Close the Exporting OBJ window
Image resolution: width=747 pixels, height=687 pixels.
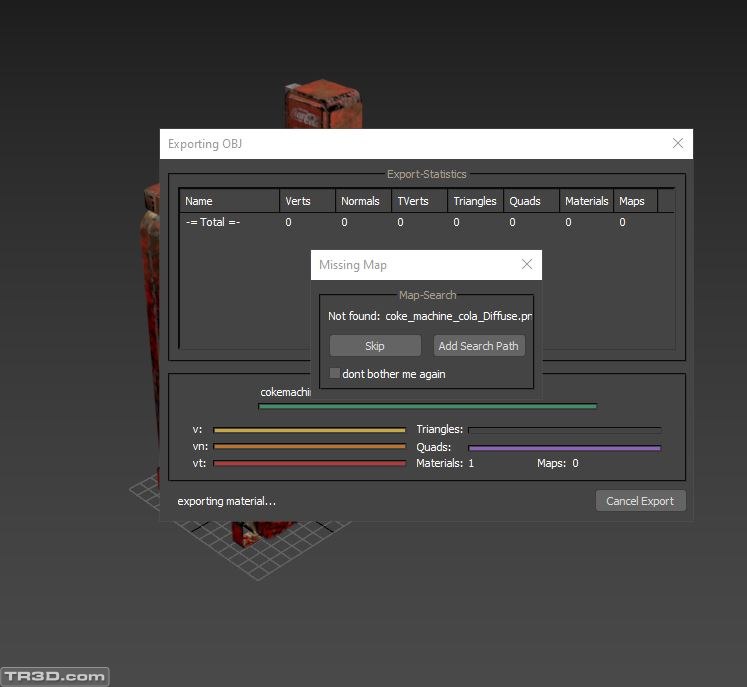pos(677,143)
